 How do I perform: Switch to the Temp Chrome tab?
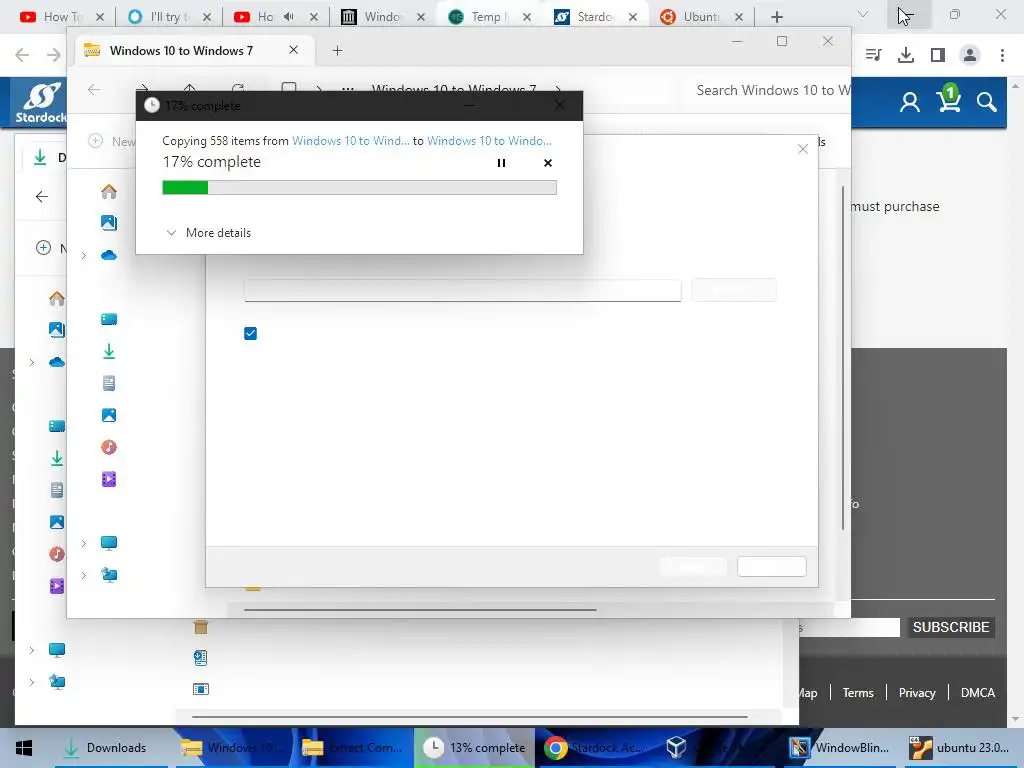pos(490,17)
